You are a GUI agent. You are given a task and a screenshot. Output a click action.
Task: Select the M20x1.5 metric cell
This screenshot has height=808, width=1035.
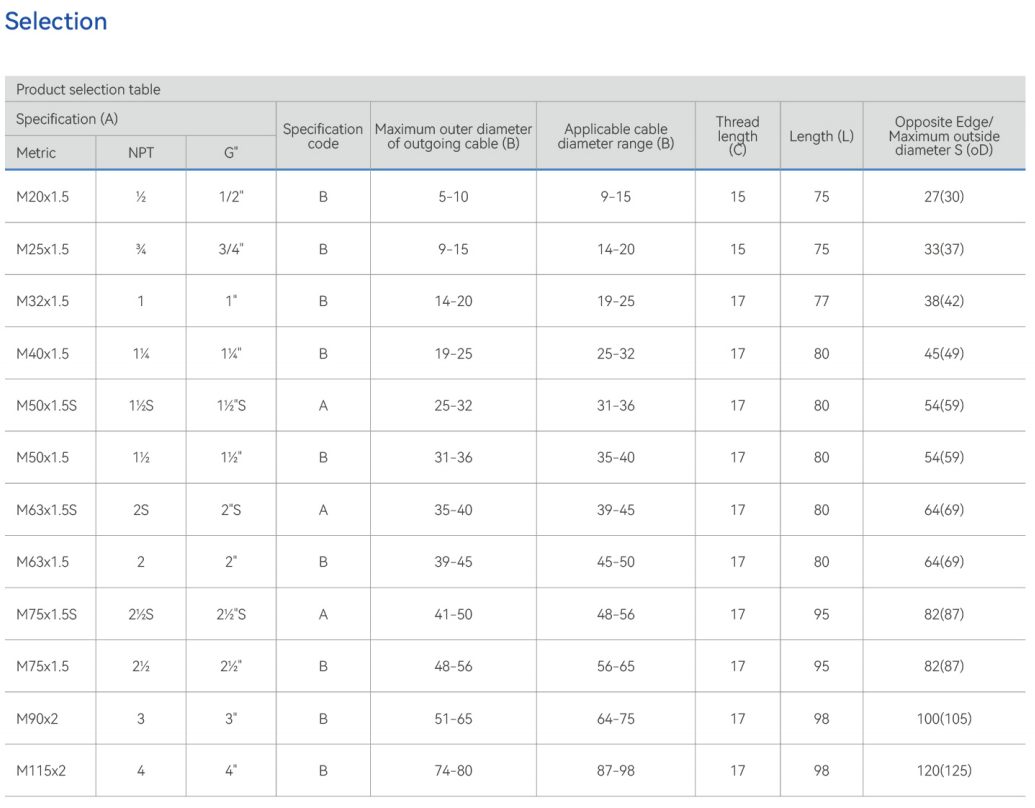[x=42, y=197]
